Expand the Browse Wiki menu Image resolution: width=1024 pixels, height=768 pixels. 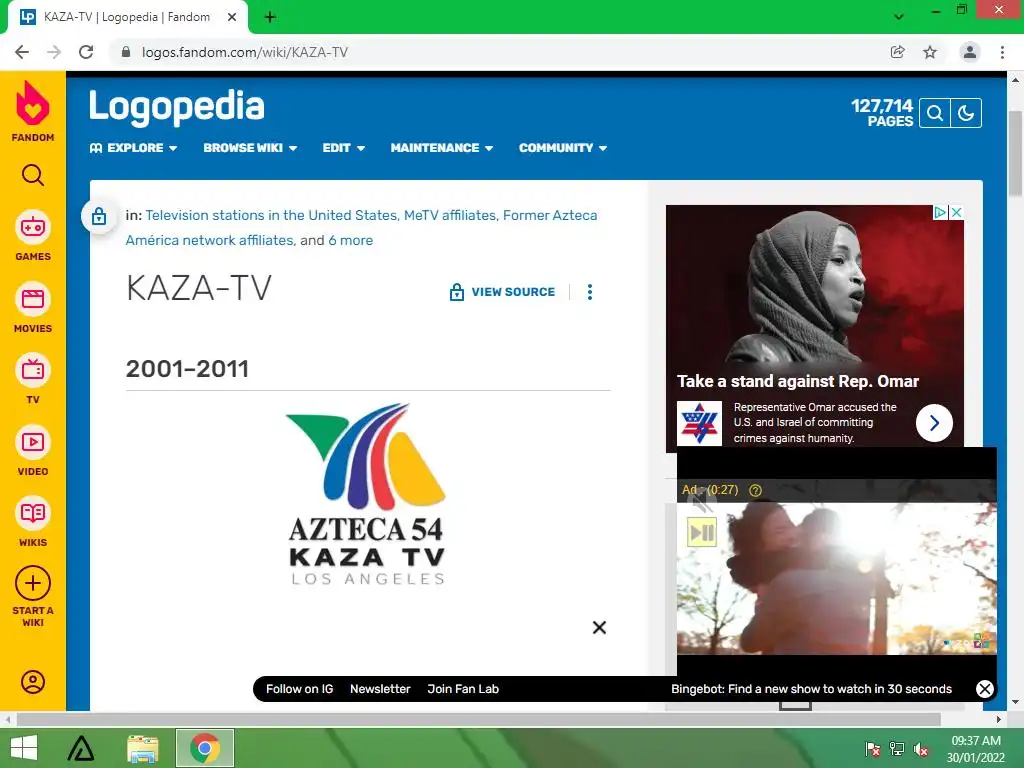click(250, 148)
